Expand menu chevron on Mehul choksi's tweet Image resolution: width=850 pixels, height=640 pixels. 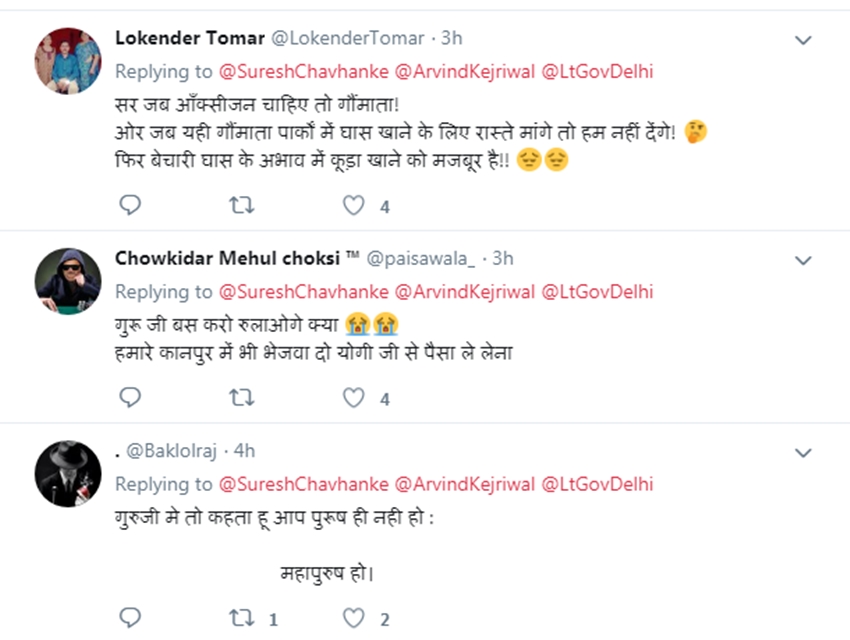(x=802, y=260)
